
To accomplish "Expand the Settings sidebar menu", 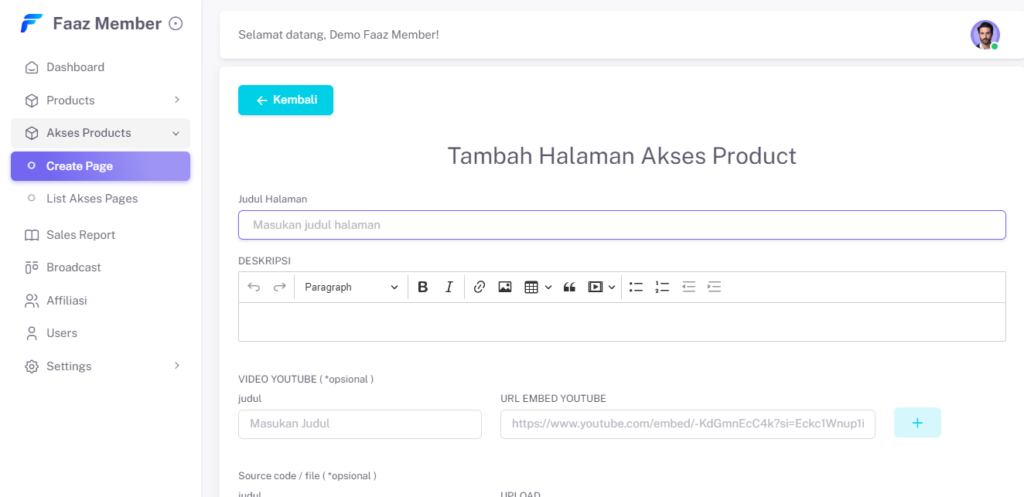I will 100,366.
